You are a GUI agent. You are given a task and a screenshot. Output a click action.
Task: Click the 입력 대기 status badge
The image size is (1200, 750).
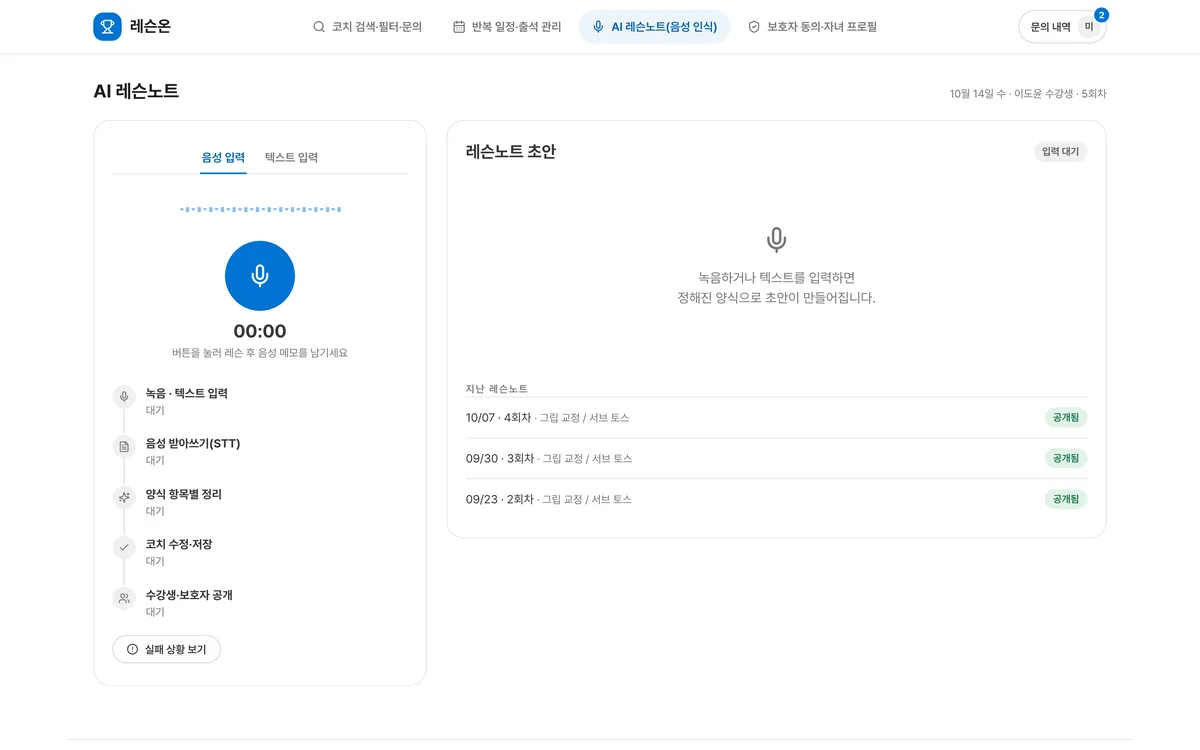(x=1061, y=152)
